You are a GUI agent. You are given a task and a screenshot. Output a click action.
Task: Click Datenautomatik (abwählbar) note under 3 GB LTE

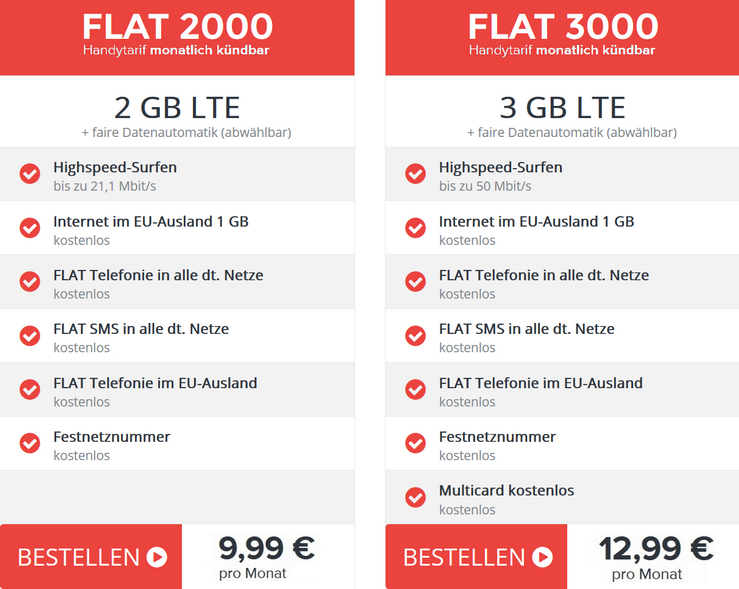point(571,132)
